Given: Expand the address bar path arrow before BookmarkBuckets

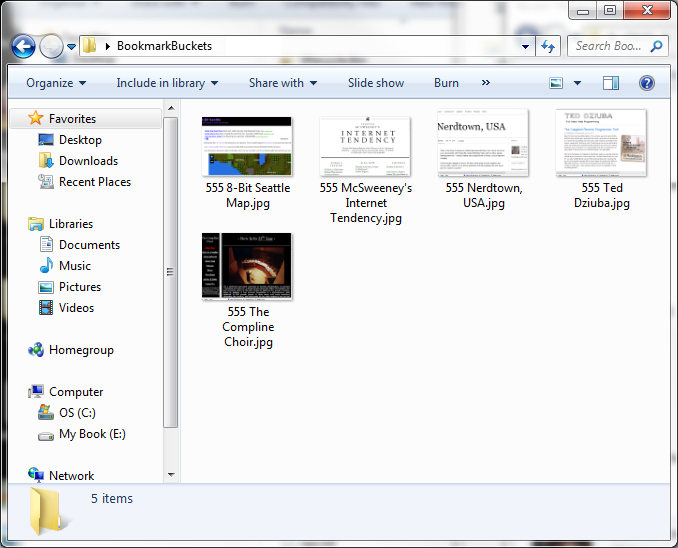Looking at the screenshot, I should coord(108,46).
